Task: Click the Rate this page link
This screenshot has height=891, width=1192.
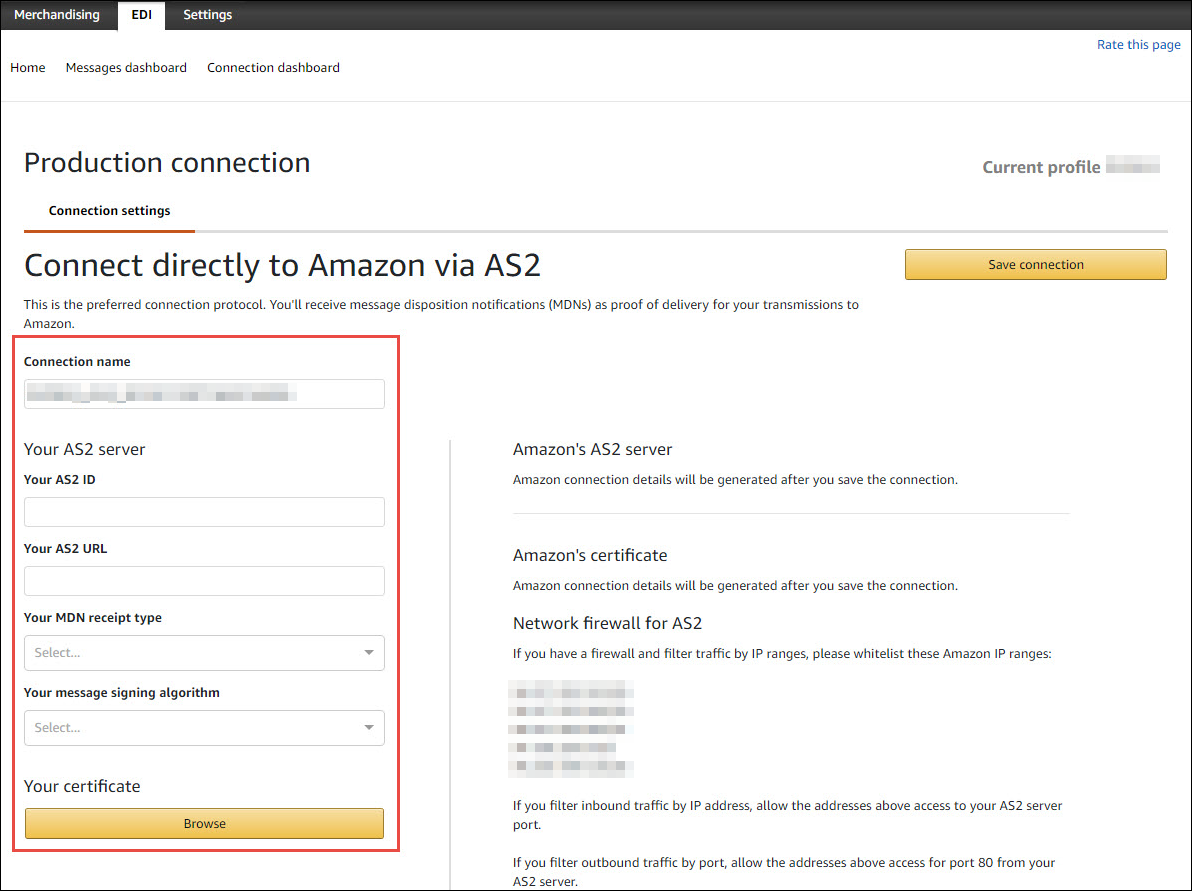Action: [x=1138, y=45]
